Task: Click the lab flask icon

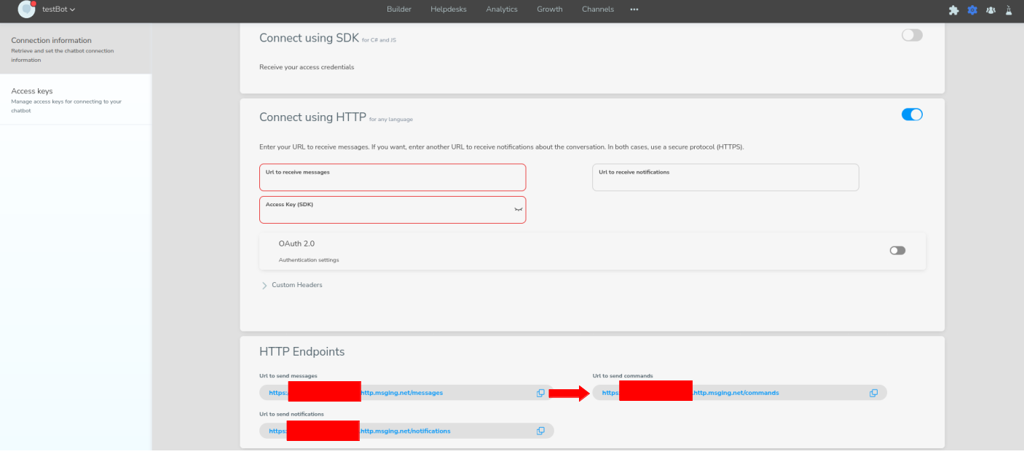Action: point(1008,10)
